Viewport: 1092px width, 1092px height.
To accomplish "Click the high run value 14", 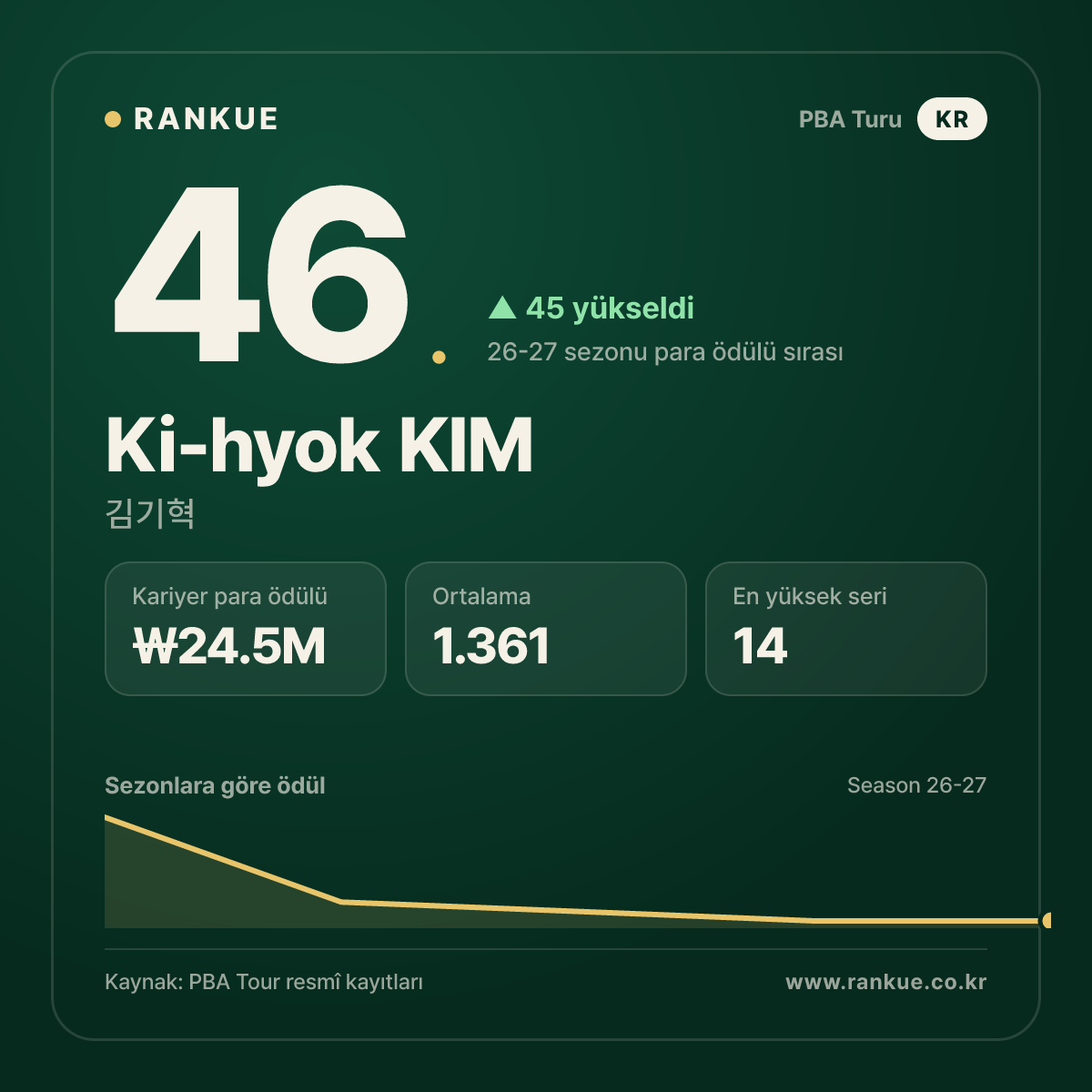I will pyautogui.click(x=760, y=646).
